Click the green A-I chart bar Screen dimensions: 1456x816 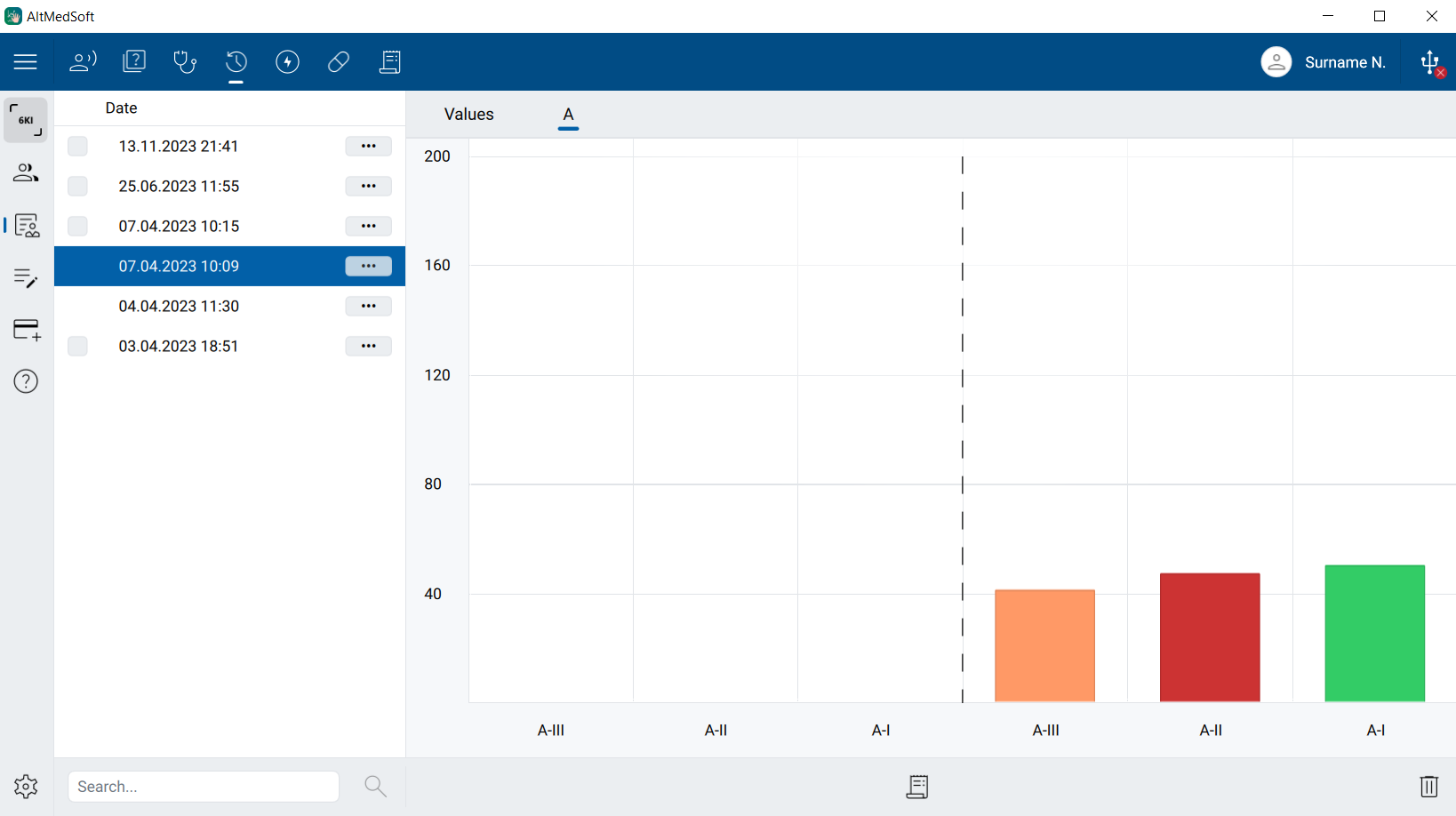[1374, 633]
